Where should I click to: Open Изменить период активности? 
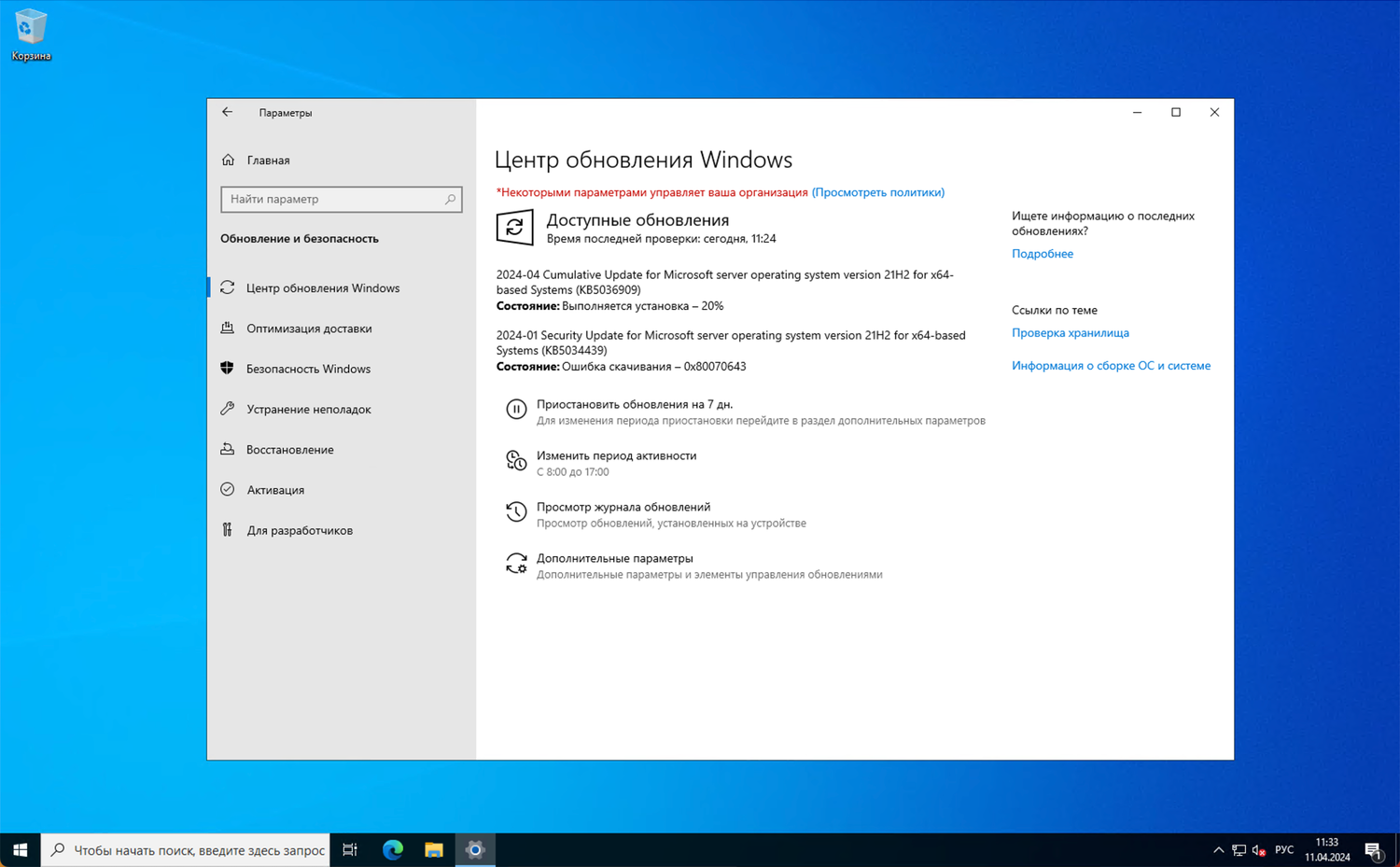coord(616,455)
